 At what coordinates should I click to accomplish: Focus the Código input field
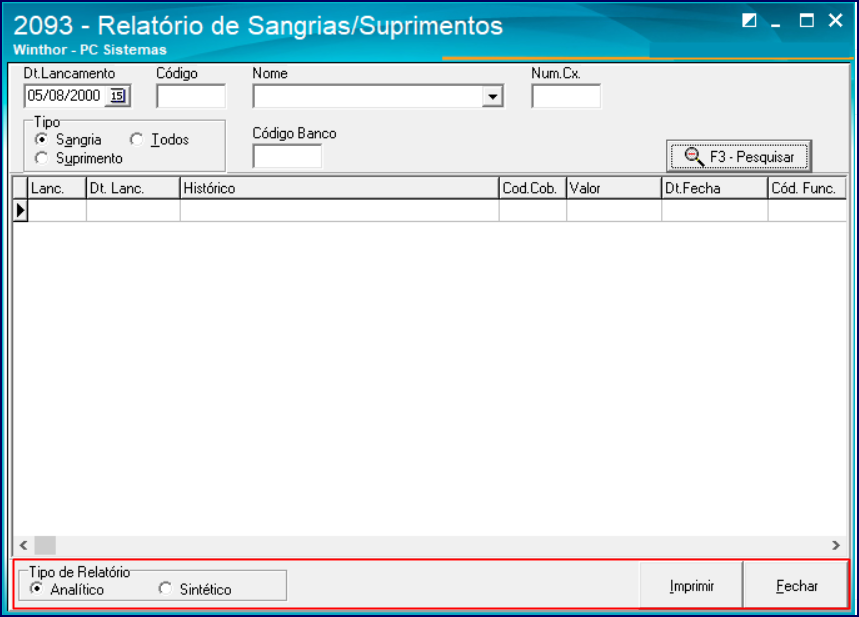coord(191,96)
